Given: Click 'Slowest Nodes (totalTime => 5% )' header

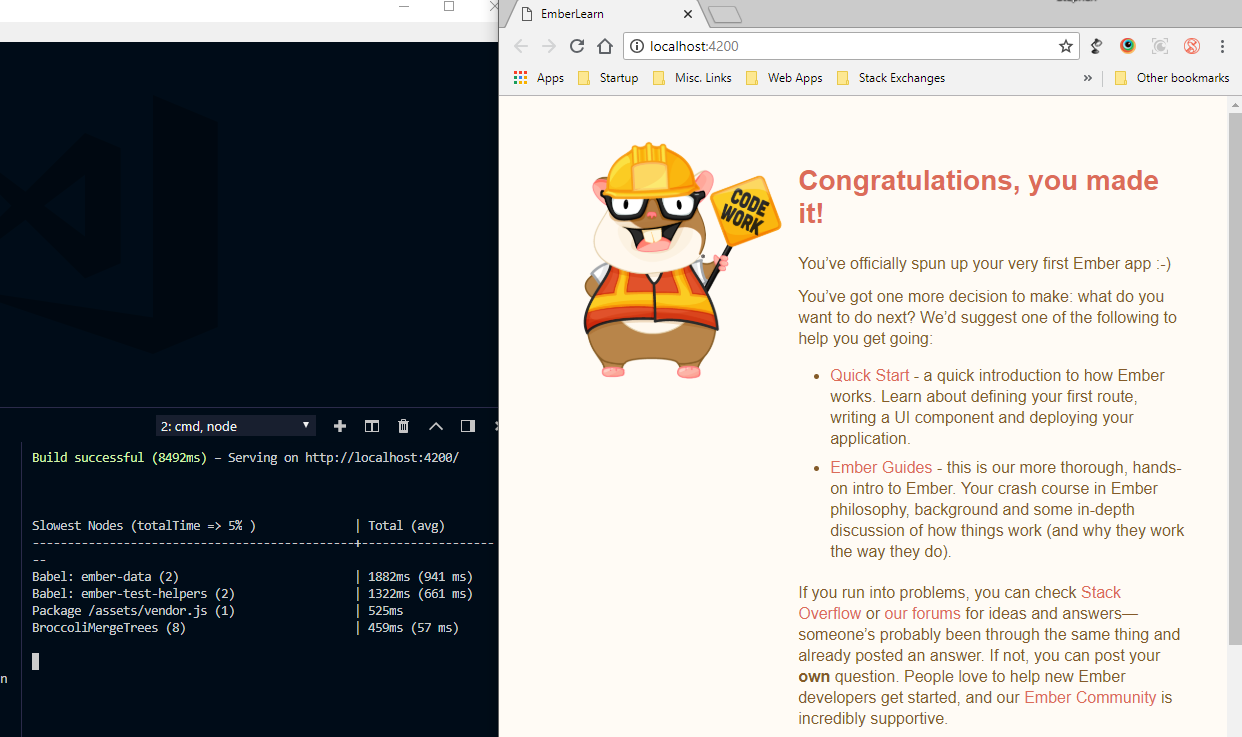Looking at the screenshot, I should (144, 526).
